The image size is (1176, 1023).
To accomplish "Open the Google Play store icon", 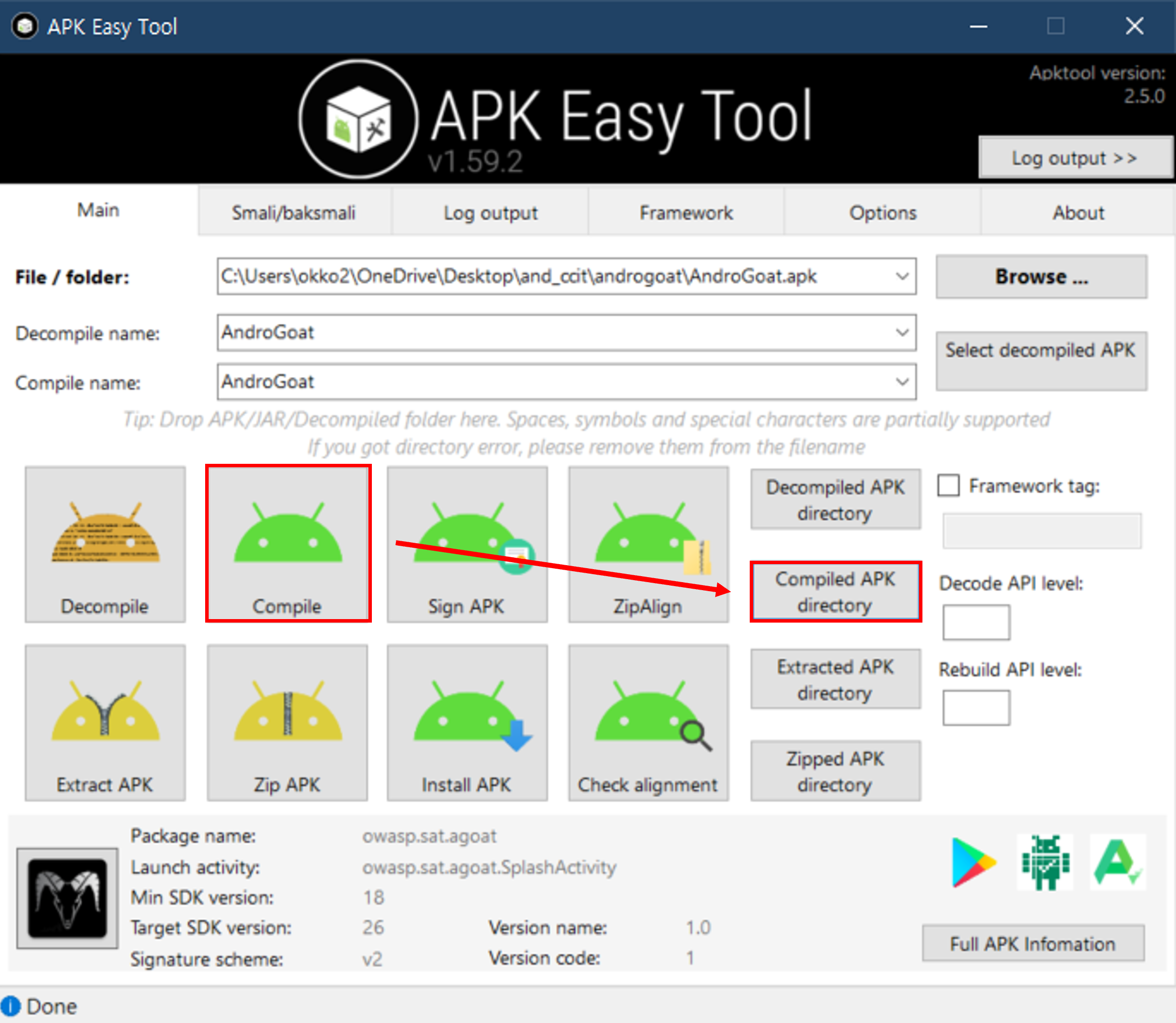I will [x=972, y=862].
